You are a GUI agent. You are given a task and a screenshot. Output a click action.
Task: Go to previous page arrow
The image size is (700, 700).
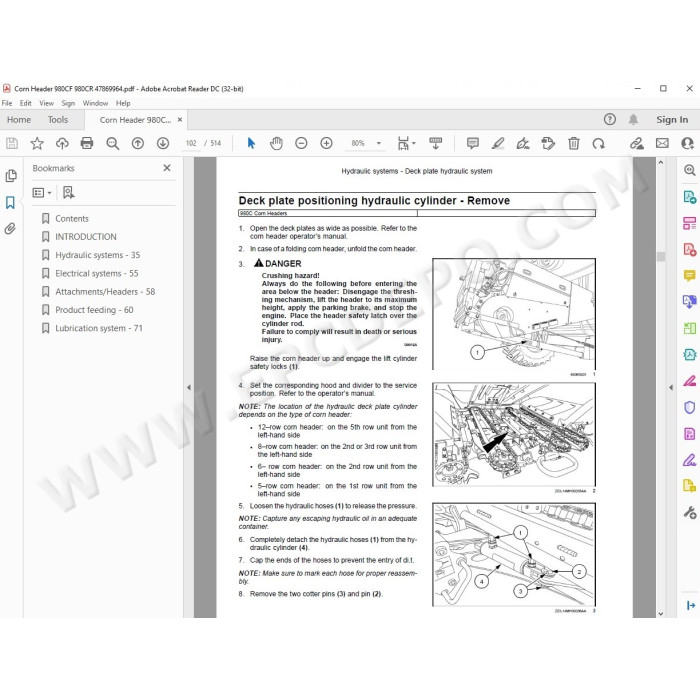(x=138, y=143)
